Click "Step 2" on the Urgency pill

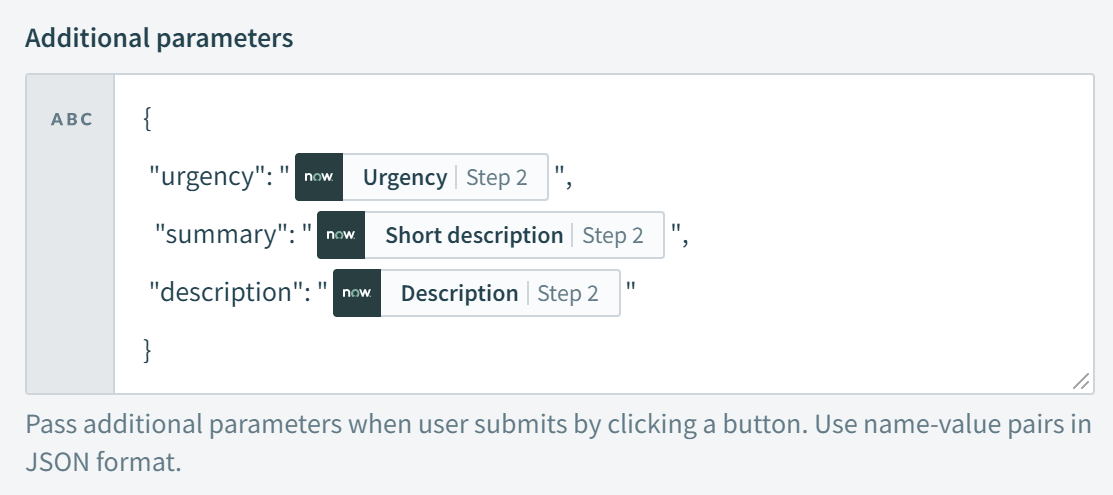496,177
